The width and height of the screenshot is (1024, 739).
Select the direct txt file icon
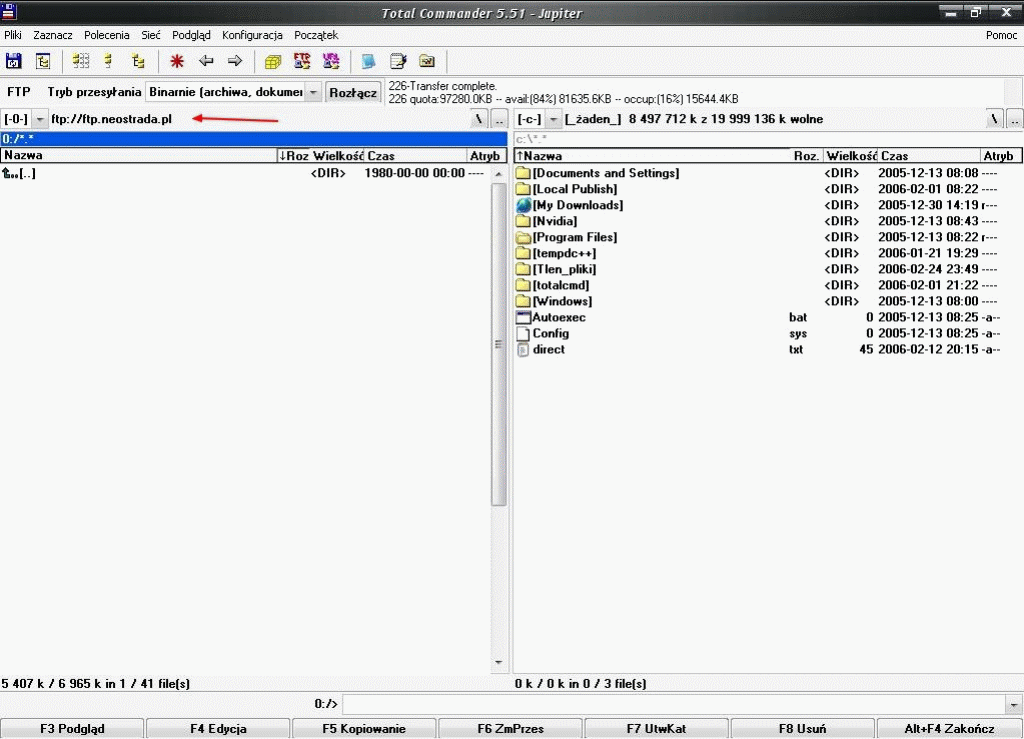pos(523,349)
